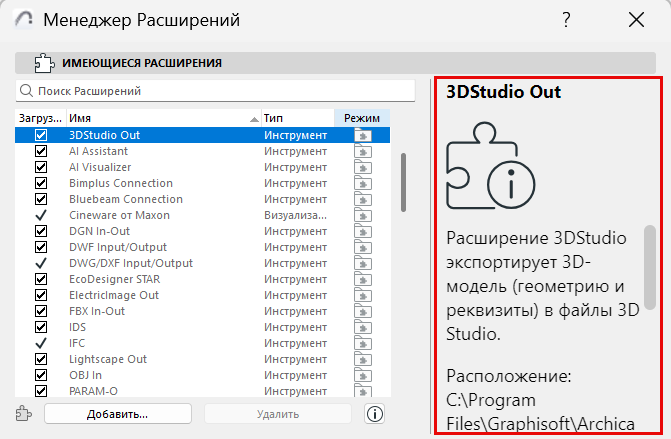671x439 pixels.
Task: Click the magnifier icon in search field
Action: click(27, 91)
